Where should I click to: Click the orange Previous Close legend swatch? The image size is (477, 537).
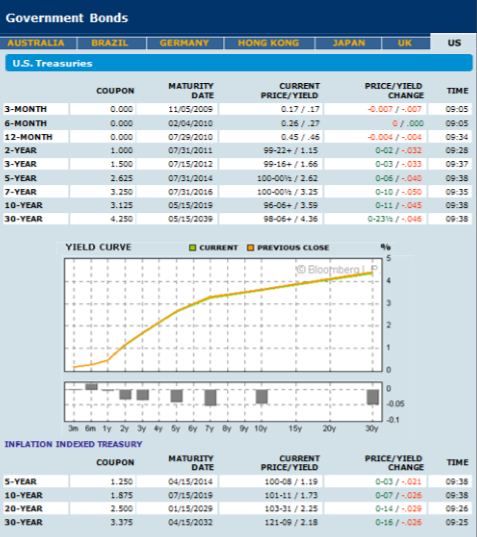(x=250, y=248)
